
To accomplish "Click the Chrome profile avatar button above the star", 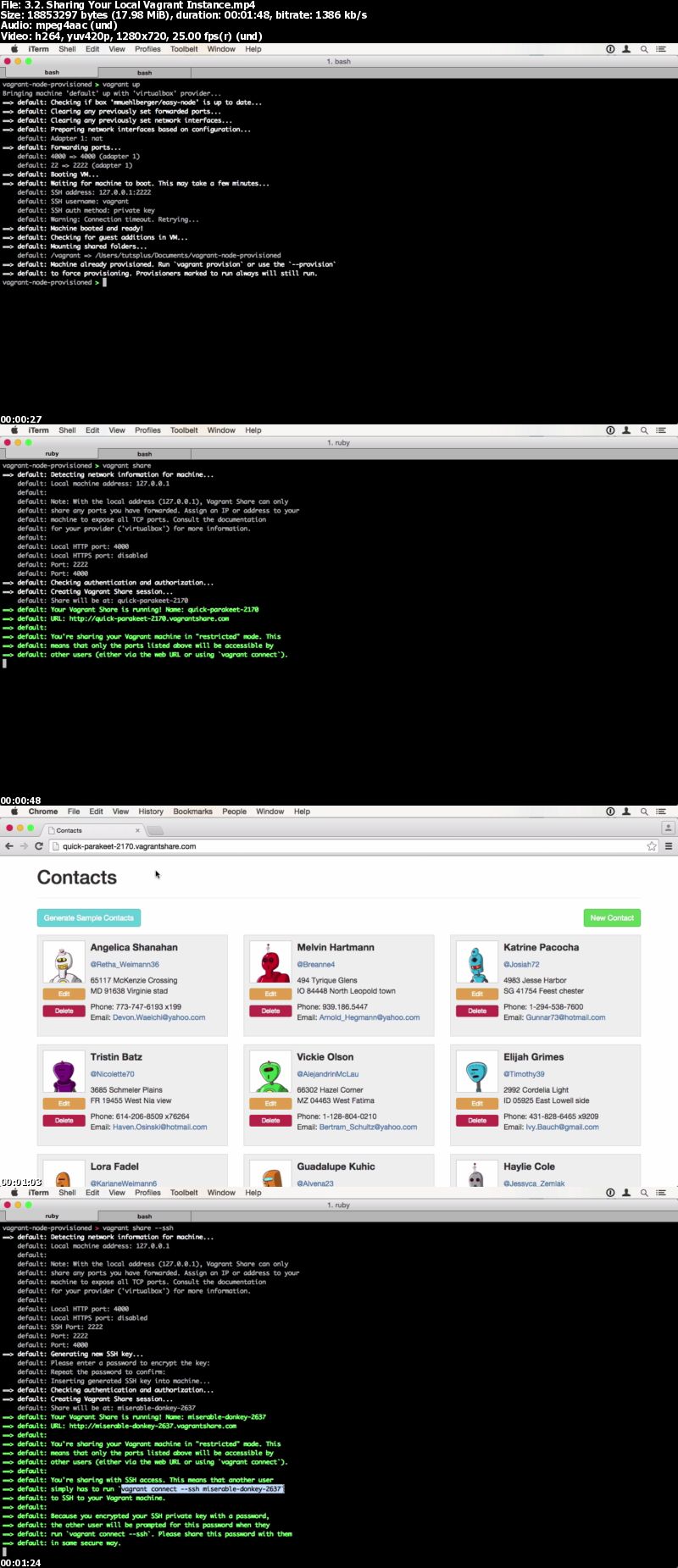I will click(x=668, y=828).
